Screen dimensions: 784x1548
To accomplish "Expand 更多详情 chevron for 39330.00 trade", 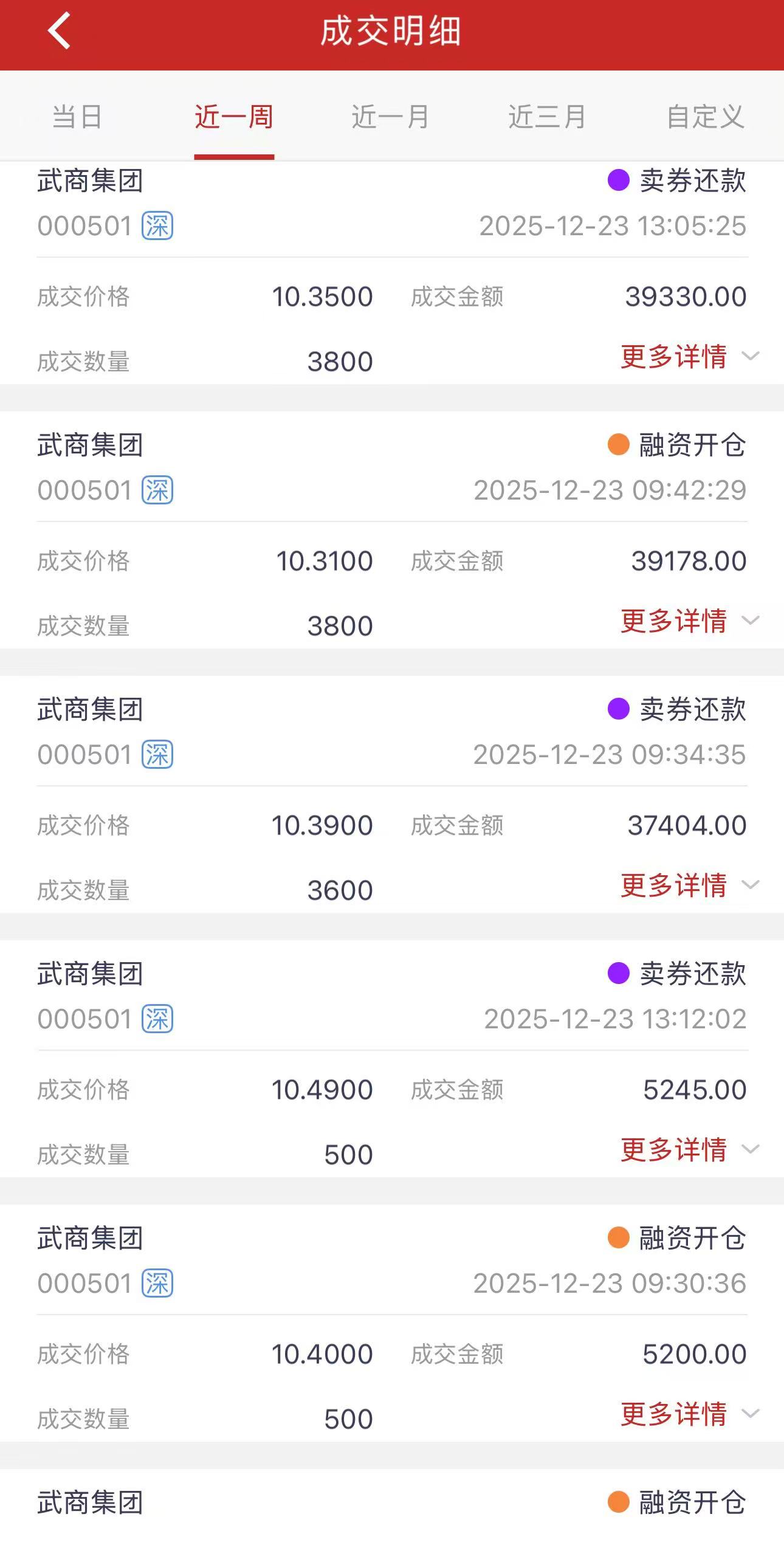I will click(751, 356).
